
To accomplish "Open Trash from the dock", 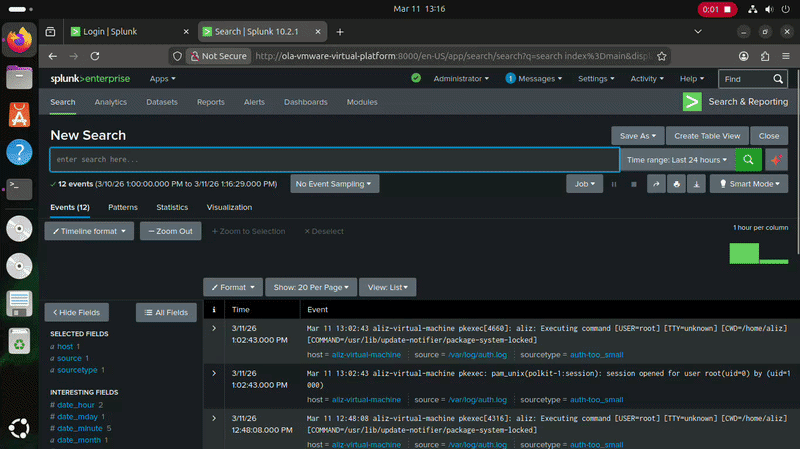I will coord(19,341).
